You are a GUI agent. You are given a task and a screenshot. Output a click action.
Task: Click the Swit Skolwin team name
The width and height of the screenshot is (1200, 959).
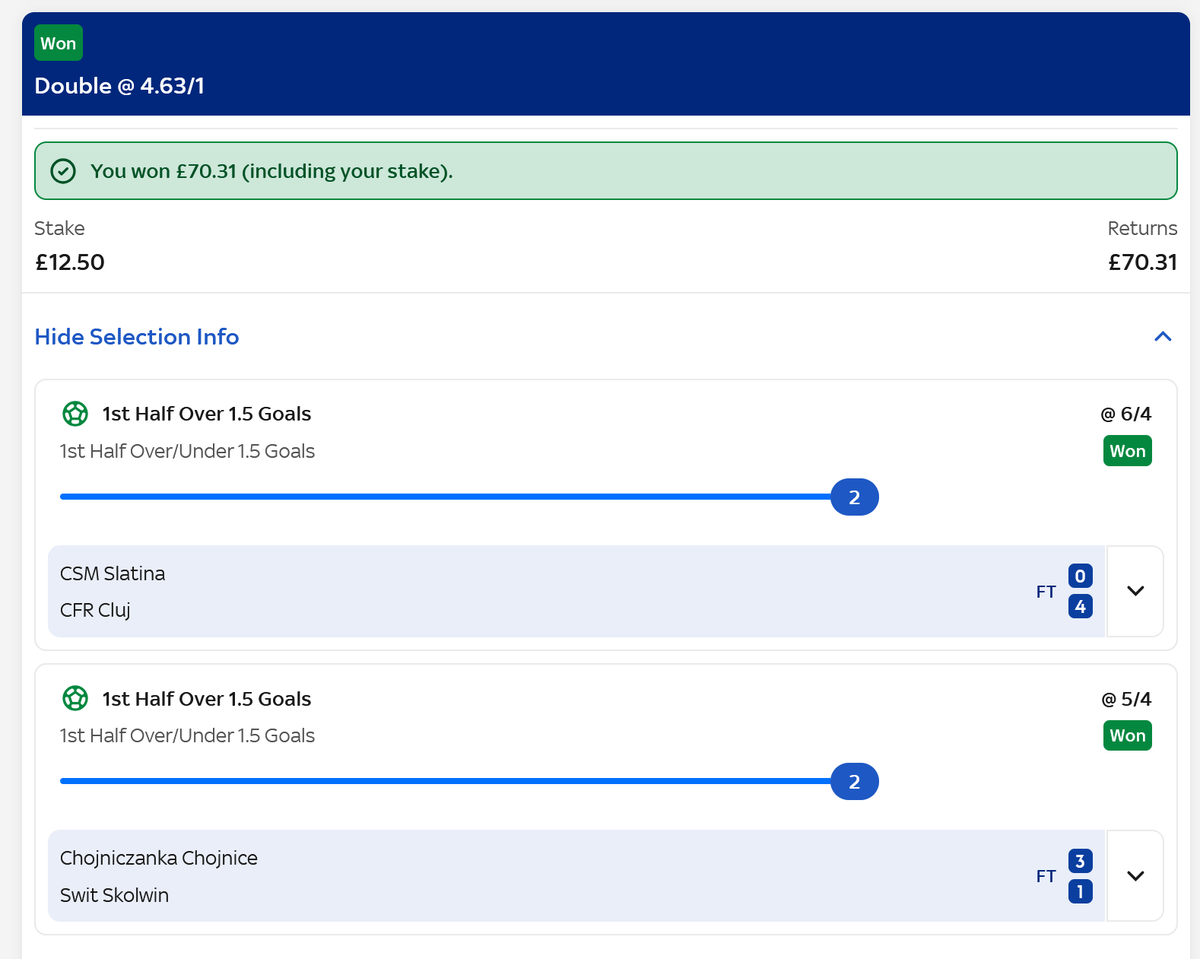click(x=114, y=895)
